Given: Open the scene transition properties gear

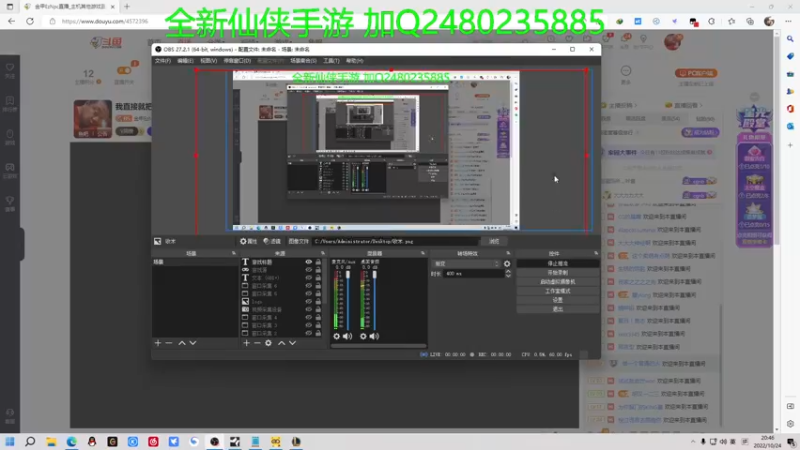Looking at the screenshot, I should tap(507, 264).
